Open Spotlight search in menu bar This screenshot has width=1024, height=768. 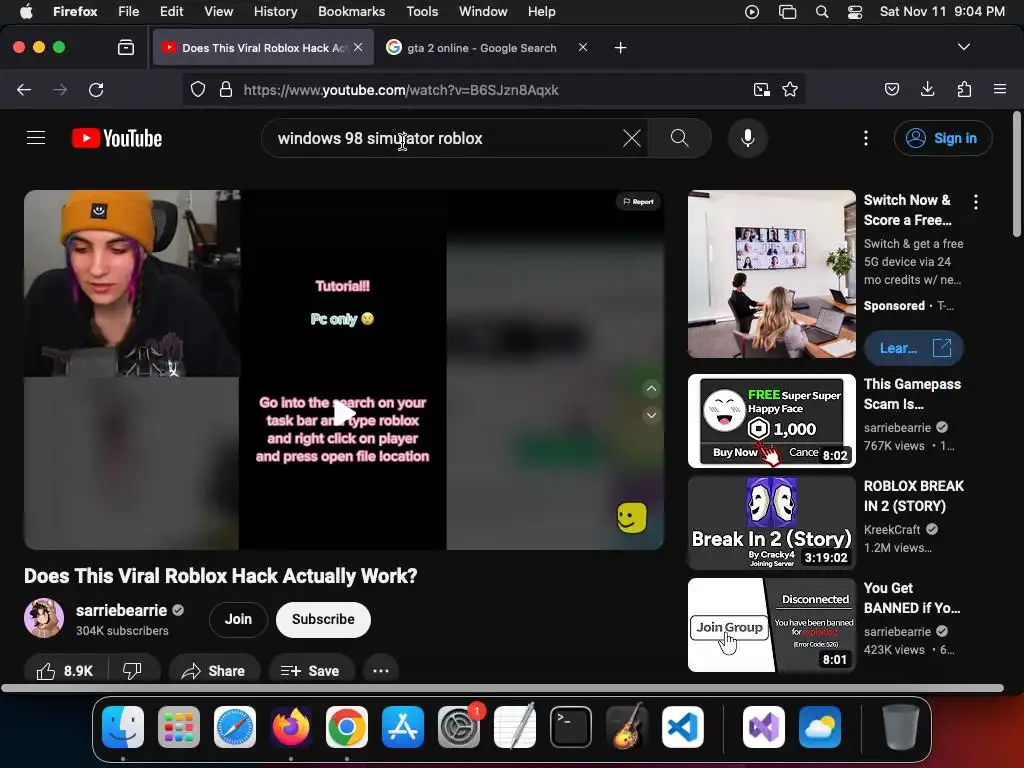click(x=822, y=12)
